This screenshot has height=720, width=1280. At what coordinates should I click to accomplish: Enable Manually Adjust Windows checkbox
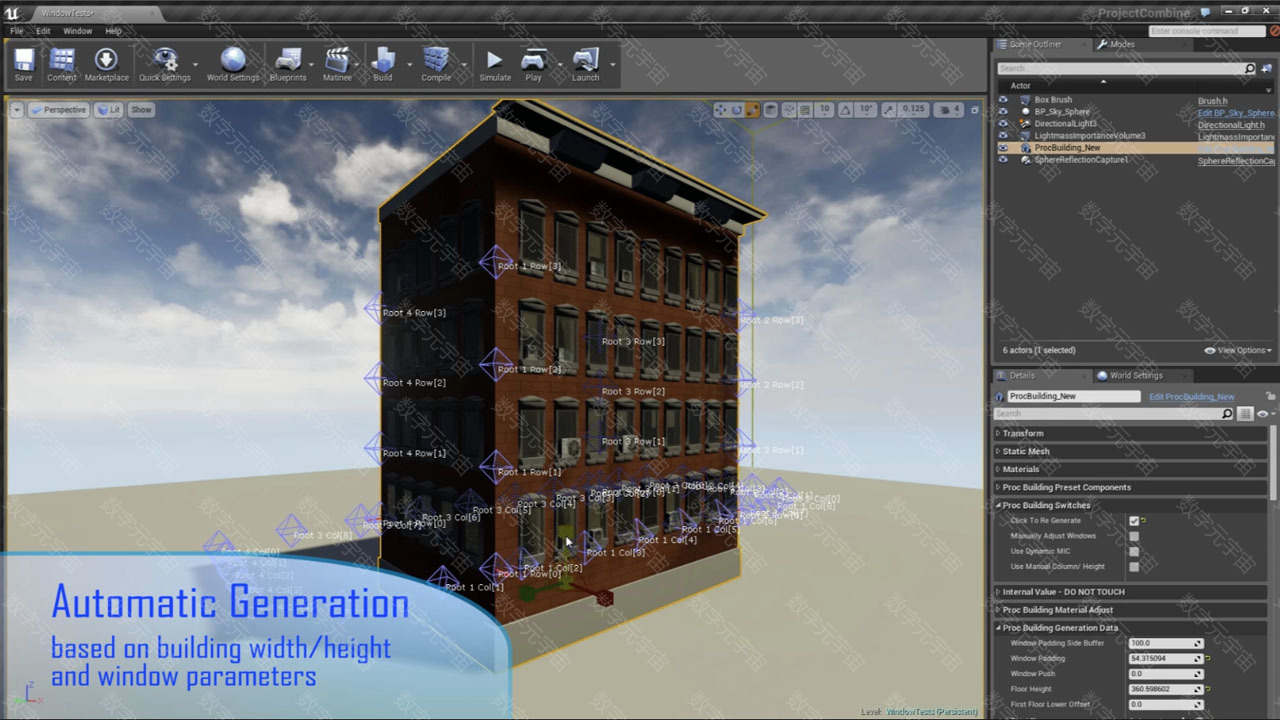pos(1134,536)
